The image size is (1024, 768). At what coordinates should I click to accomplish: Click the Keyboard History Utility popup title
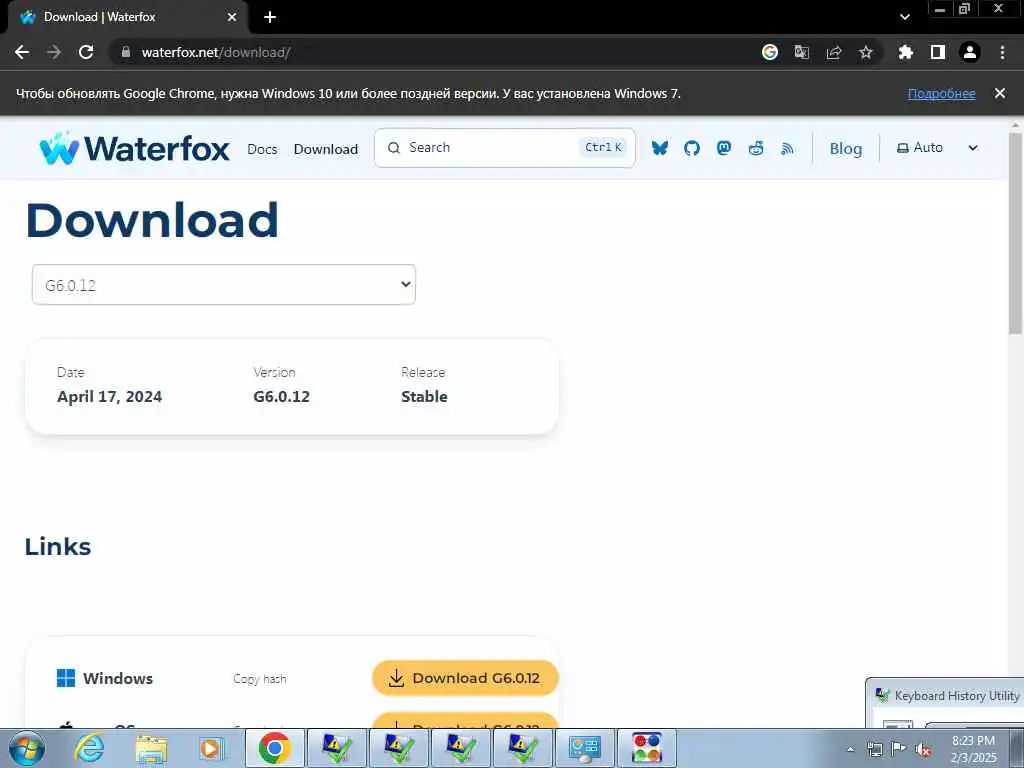[x=956, y=696]
